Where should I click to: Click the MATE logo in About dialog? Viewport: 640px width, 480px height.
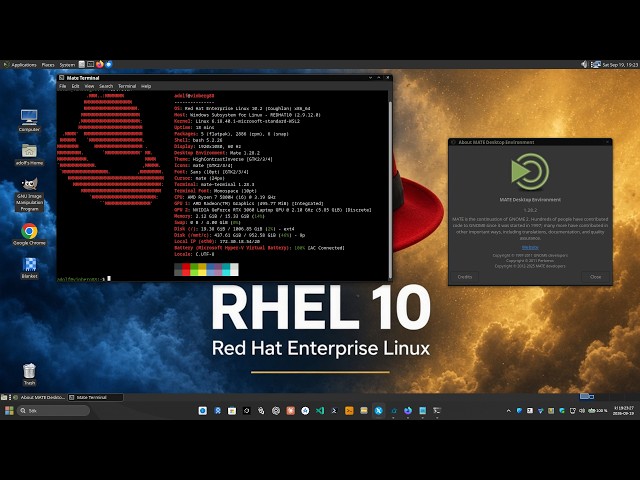pyautogui.click(x=530, y=172)
